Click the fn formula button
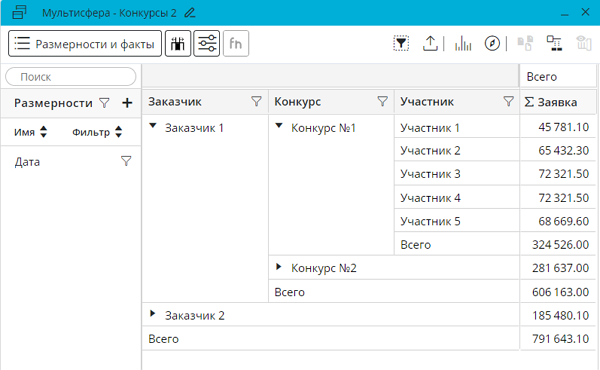The width and height of the screenshot is (600, 370). pyautogui.click(x=236, y=44)
